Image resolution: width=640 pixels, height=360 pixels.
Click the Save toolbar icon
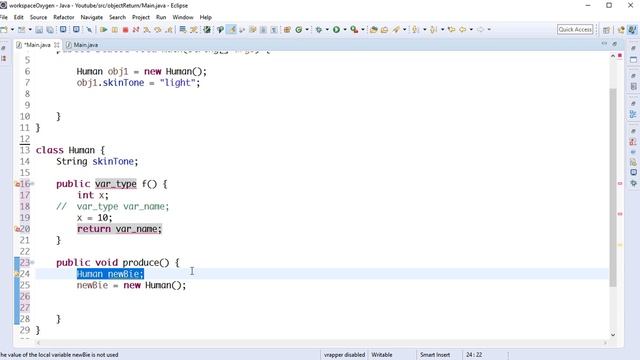pos(39,29)
